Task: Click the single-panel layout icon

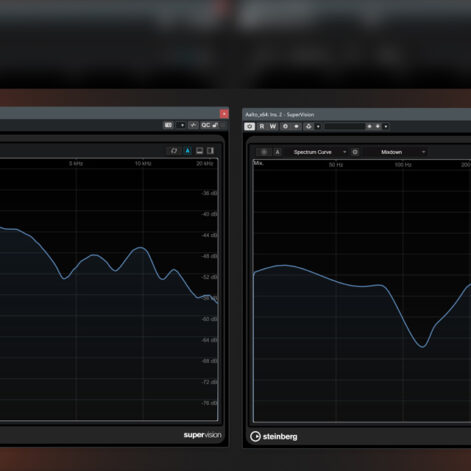Action: pos(199,151)
